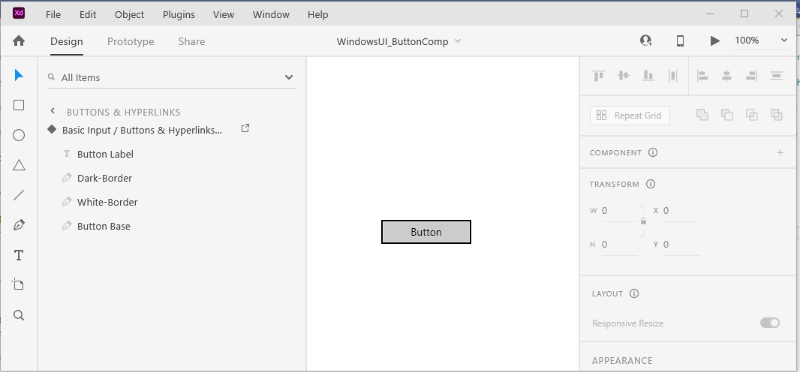This screenshot has width=800, height=372.
Task: Select the Button Base layer
Action: click(104, 226)
